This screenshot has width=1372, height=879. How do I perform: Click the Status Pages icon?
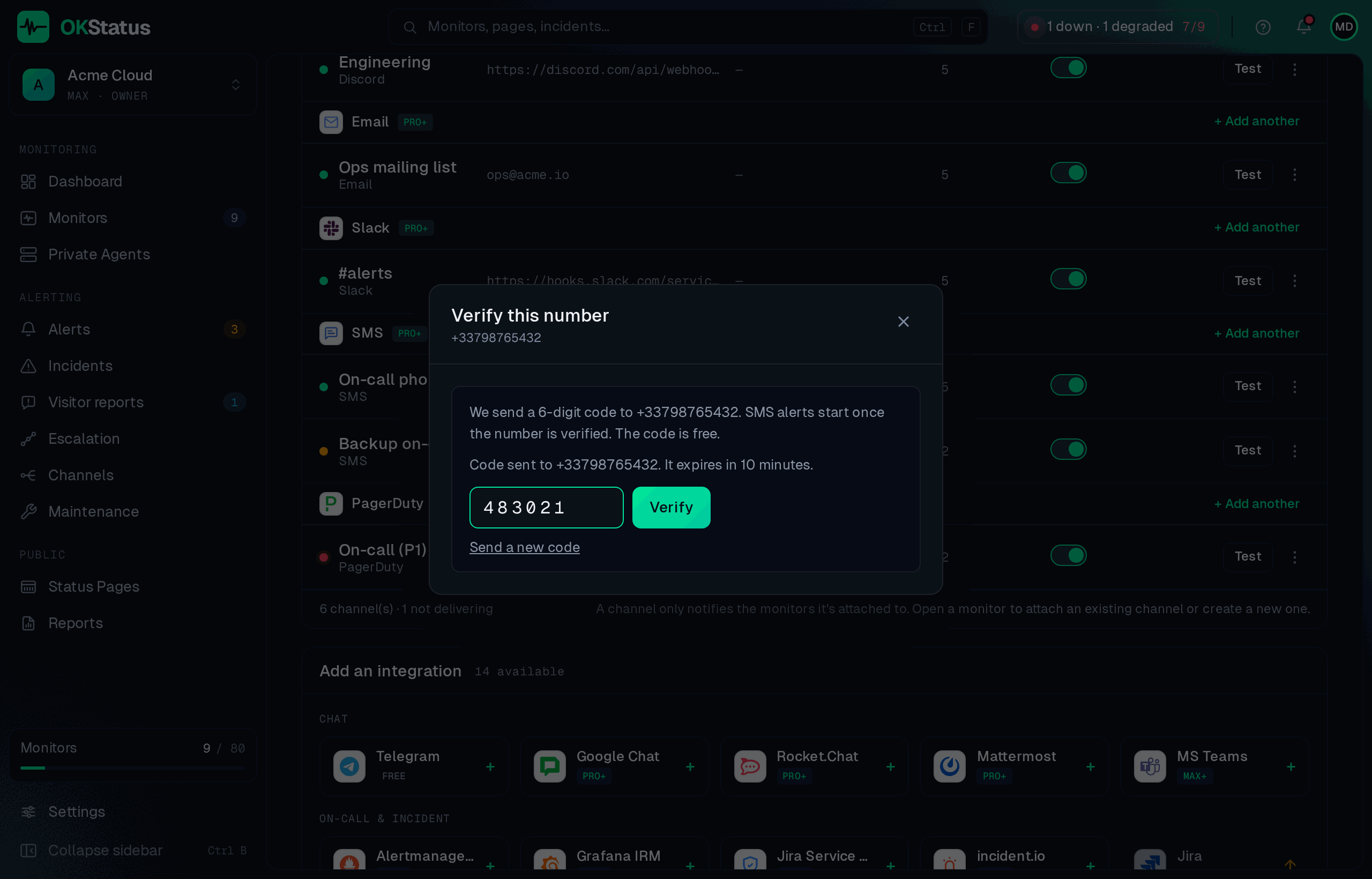[28, 587]
